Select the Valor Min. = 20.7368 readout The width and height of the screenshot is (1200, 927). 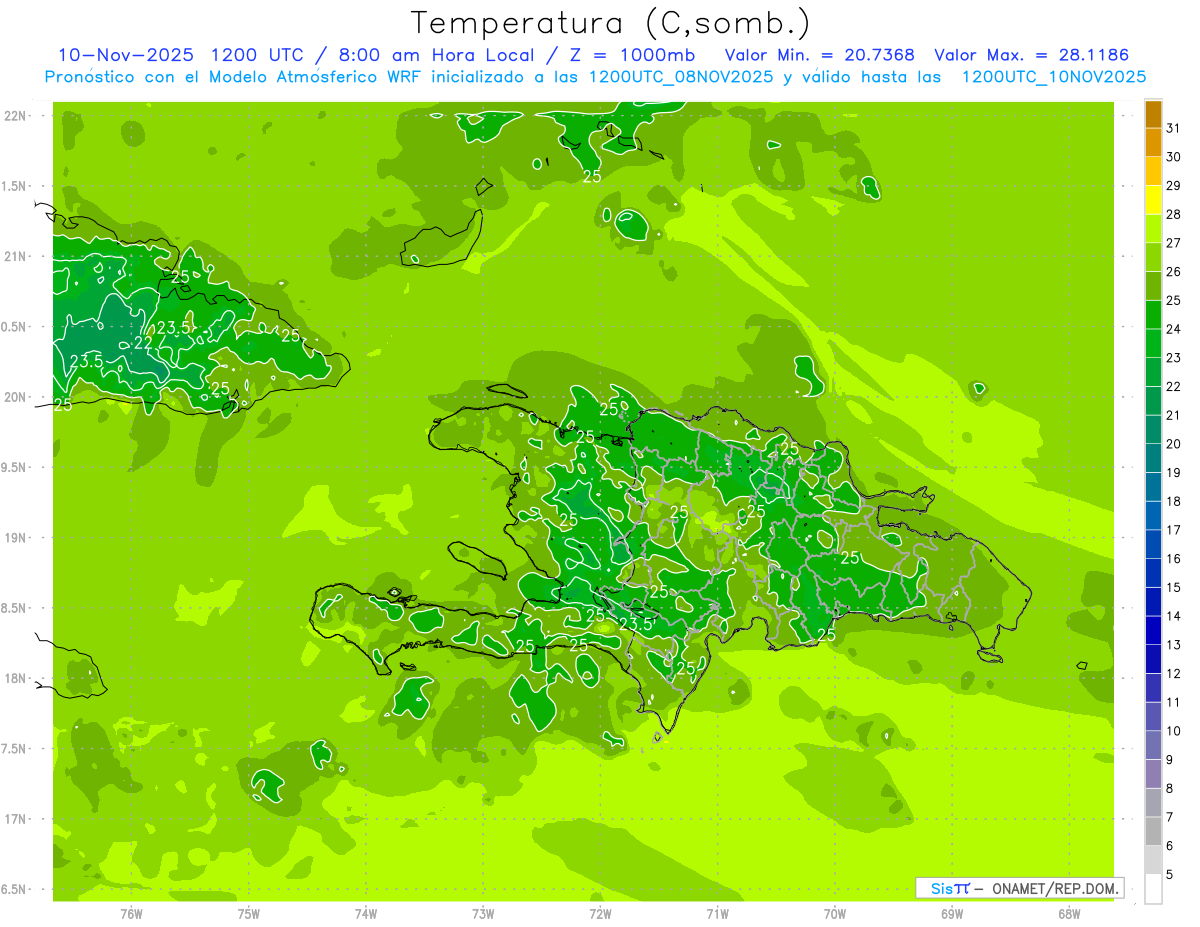(x=819, y=55)
